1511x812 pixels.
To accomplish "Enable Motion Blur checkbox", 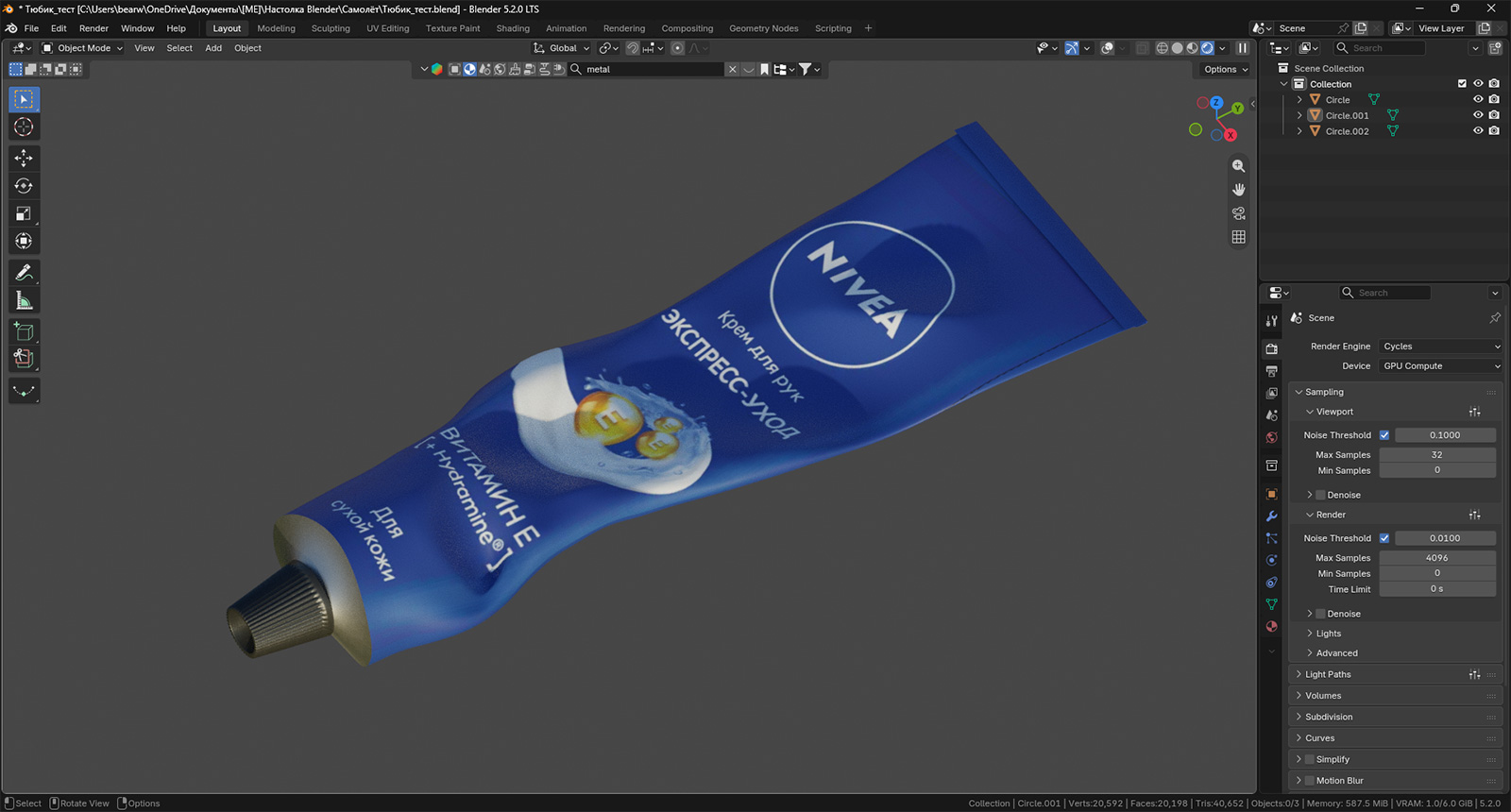I will coord(1310,781).
